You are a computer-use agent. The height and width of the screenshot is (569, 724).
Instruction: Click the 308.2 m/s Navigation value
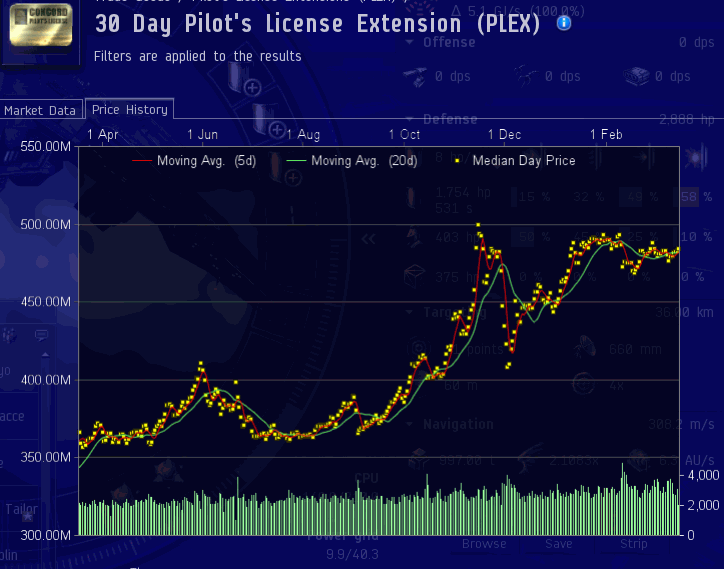[x=681, y=424]
